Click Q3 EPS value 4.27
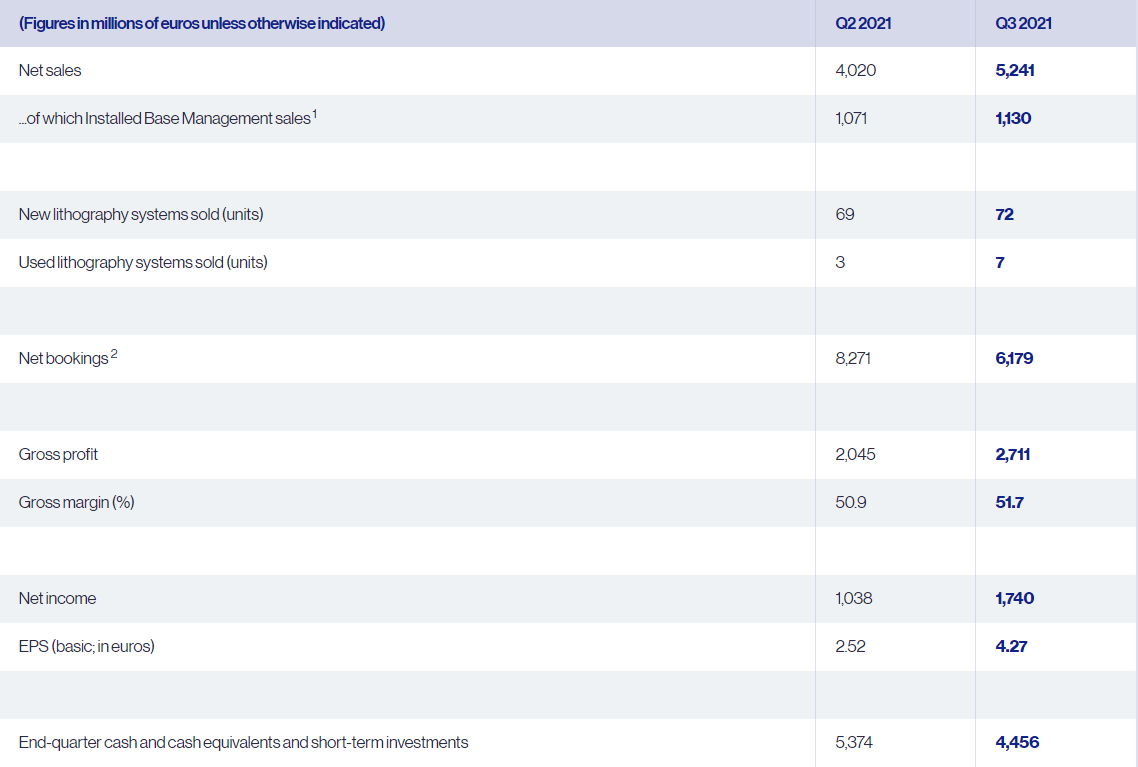 click(1011, 646)
